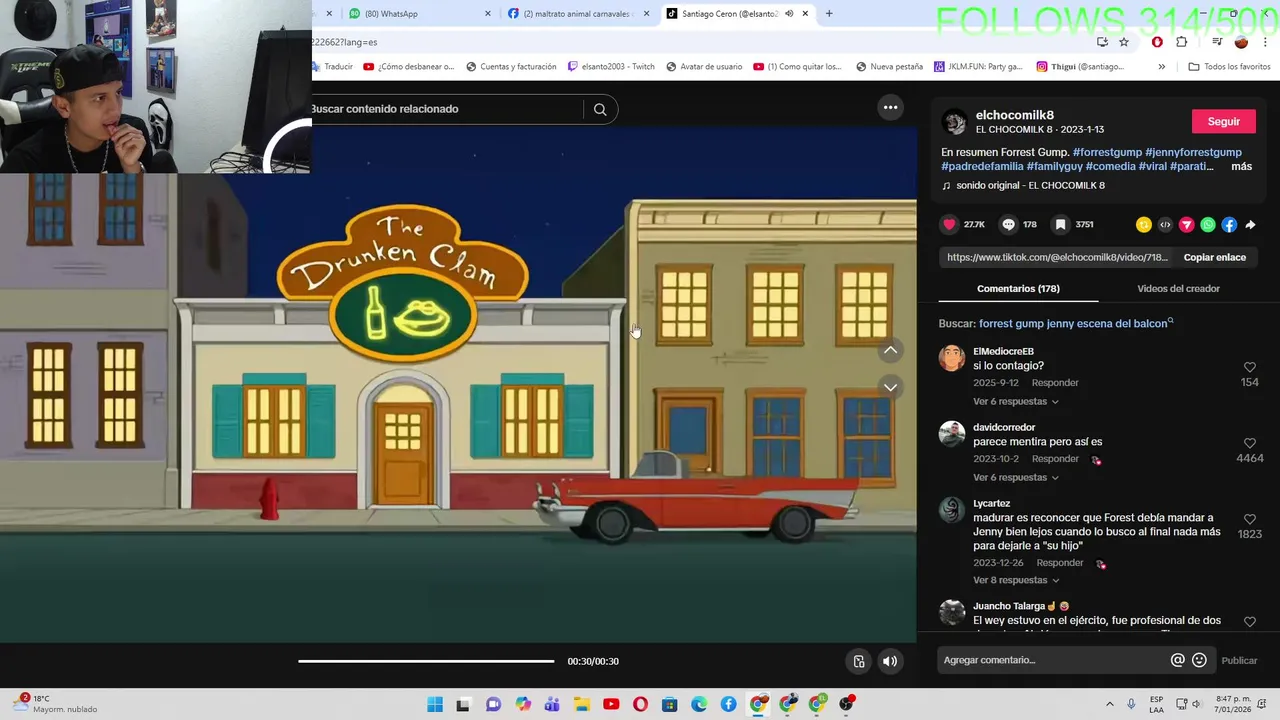Click 'Publicar' comment button
This screenshot has height=720, width=1280.
[1239, 660]
